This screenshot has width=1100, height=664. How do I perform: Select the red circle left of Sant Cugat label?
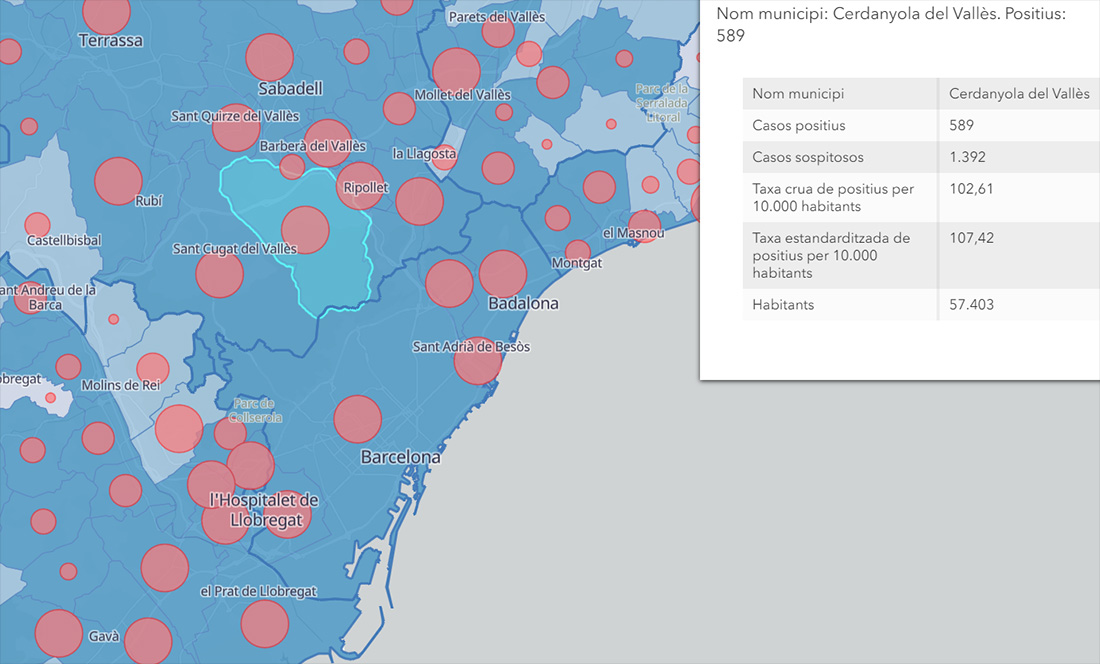coord(219,274)
